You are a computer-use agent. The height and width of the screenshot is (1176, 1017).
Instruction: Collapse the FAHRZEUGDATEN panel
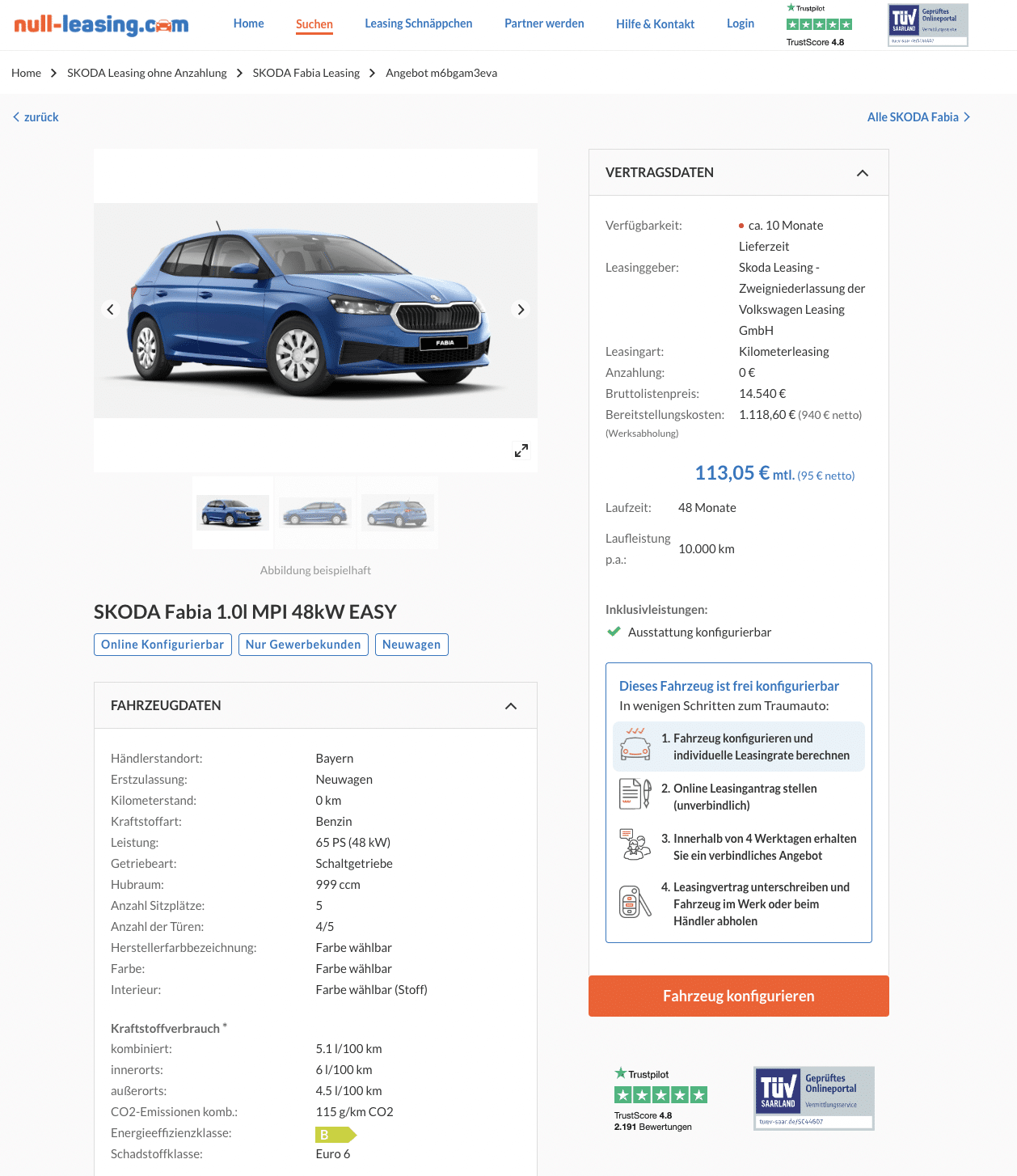coord(511,705)
